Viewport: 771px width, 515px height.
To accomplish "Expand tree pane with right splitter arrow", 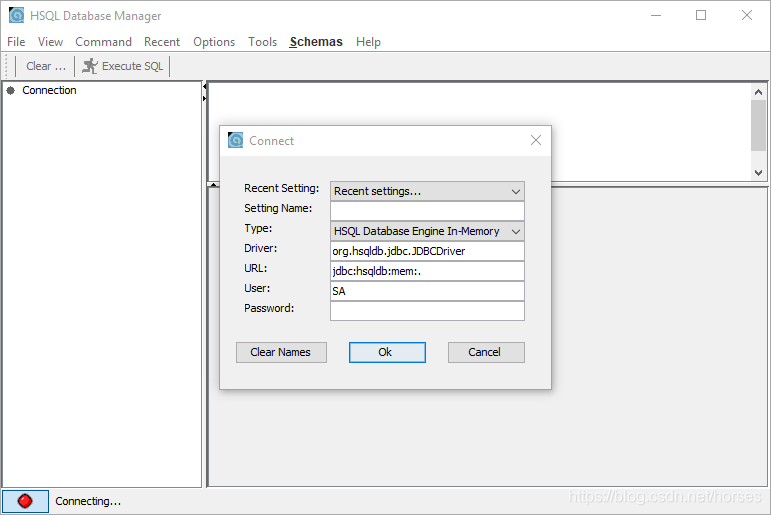I will pyautogui.click(x=205, y=98).
